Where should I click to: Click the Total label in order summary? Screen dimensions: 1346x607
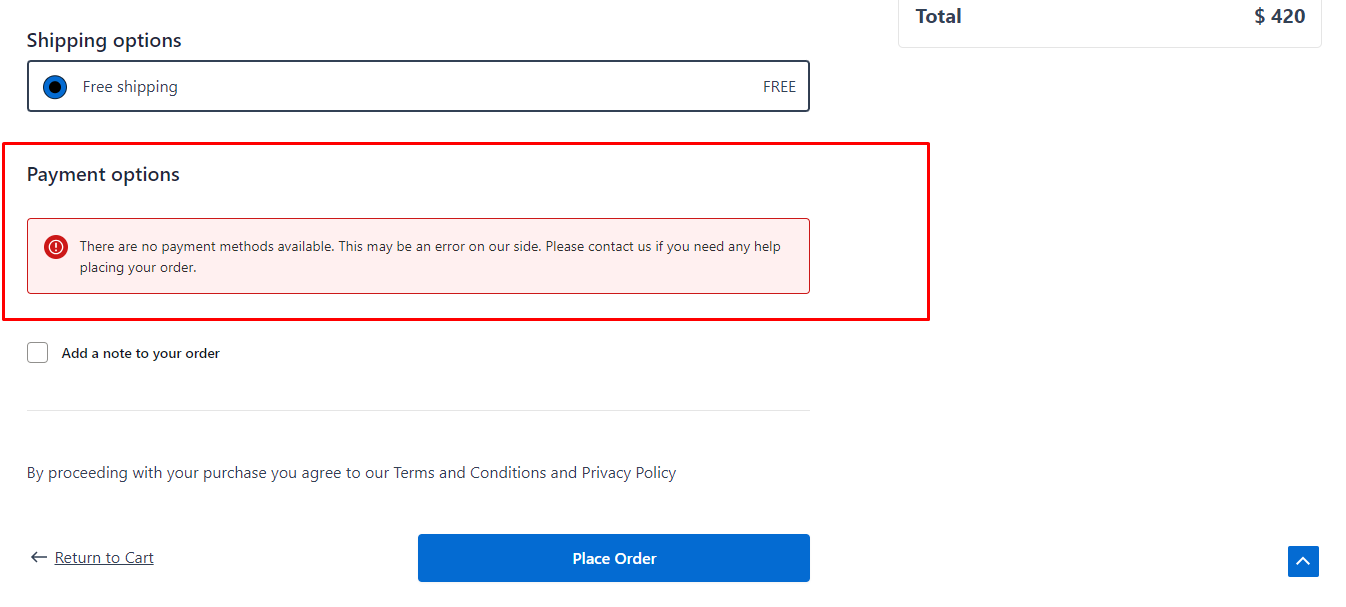coord(939,16)
